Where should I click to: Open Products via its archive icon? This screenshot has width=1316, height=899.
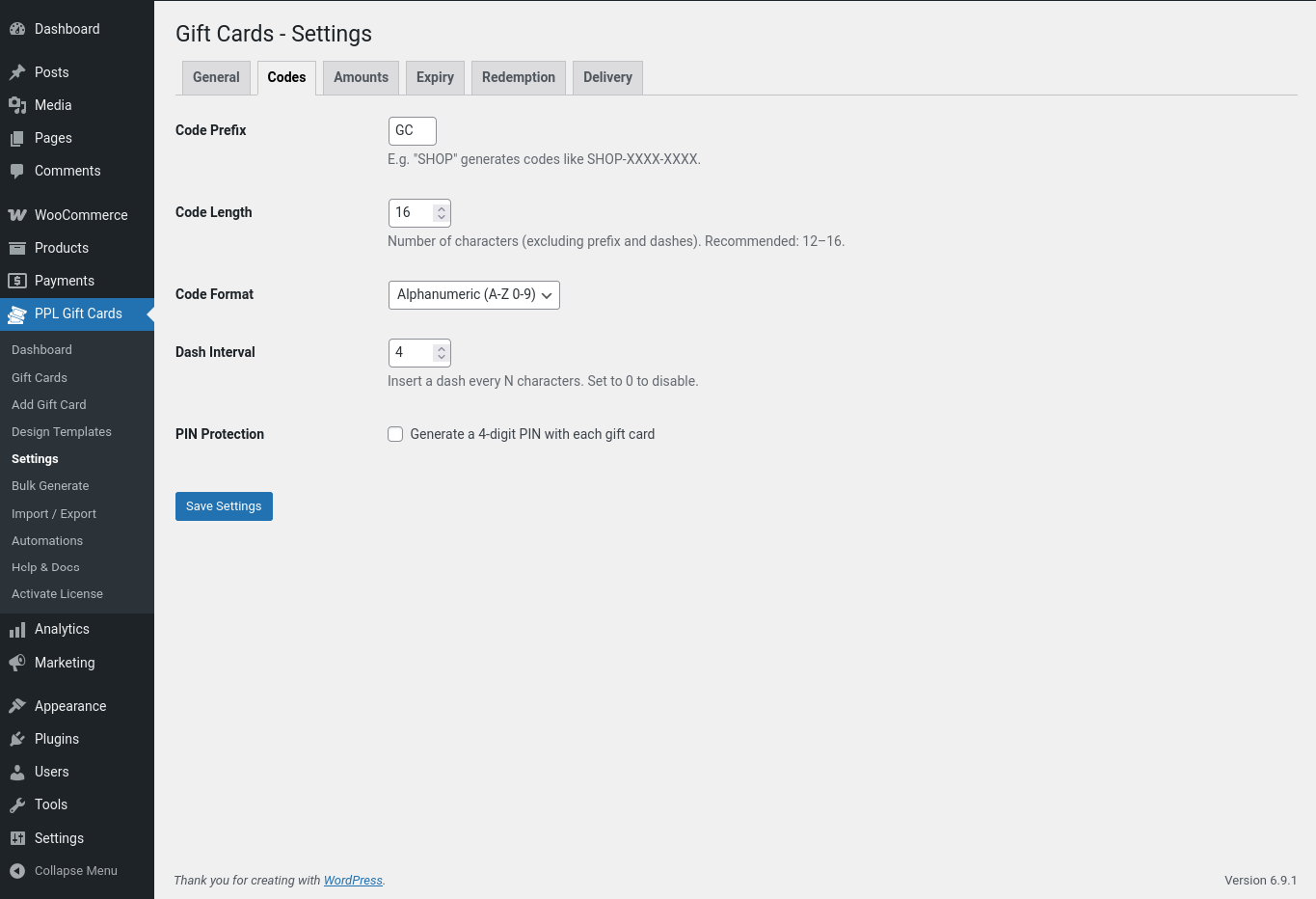pos(17,248)
